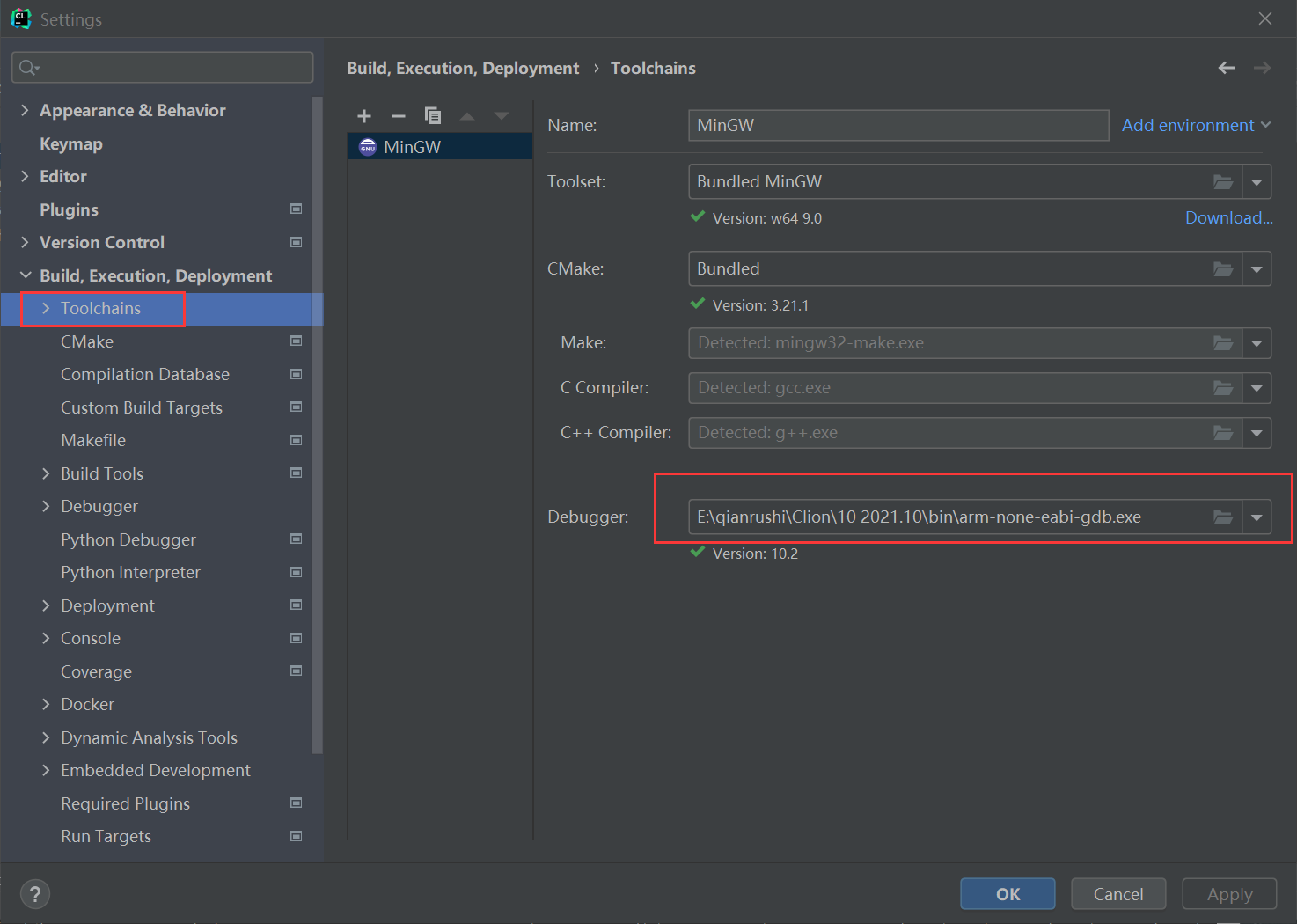Select MinGW toolchain in list

click(x=440, y=147)
